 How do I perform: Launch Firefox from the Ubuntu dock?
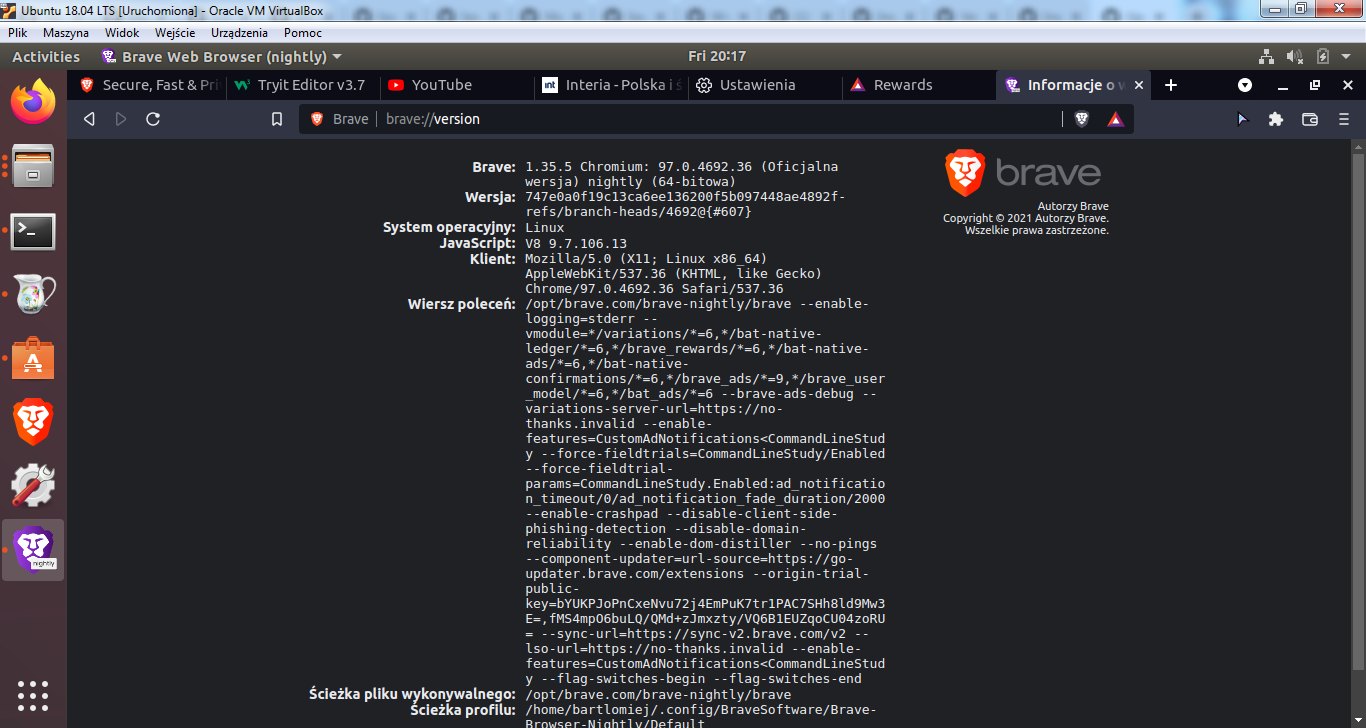tap(32, 100)
